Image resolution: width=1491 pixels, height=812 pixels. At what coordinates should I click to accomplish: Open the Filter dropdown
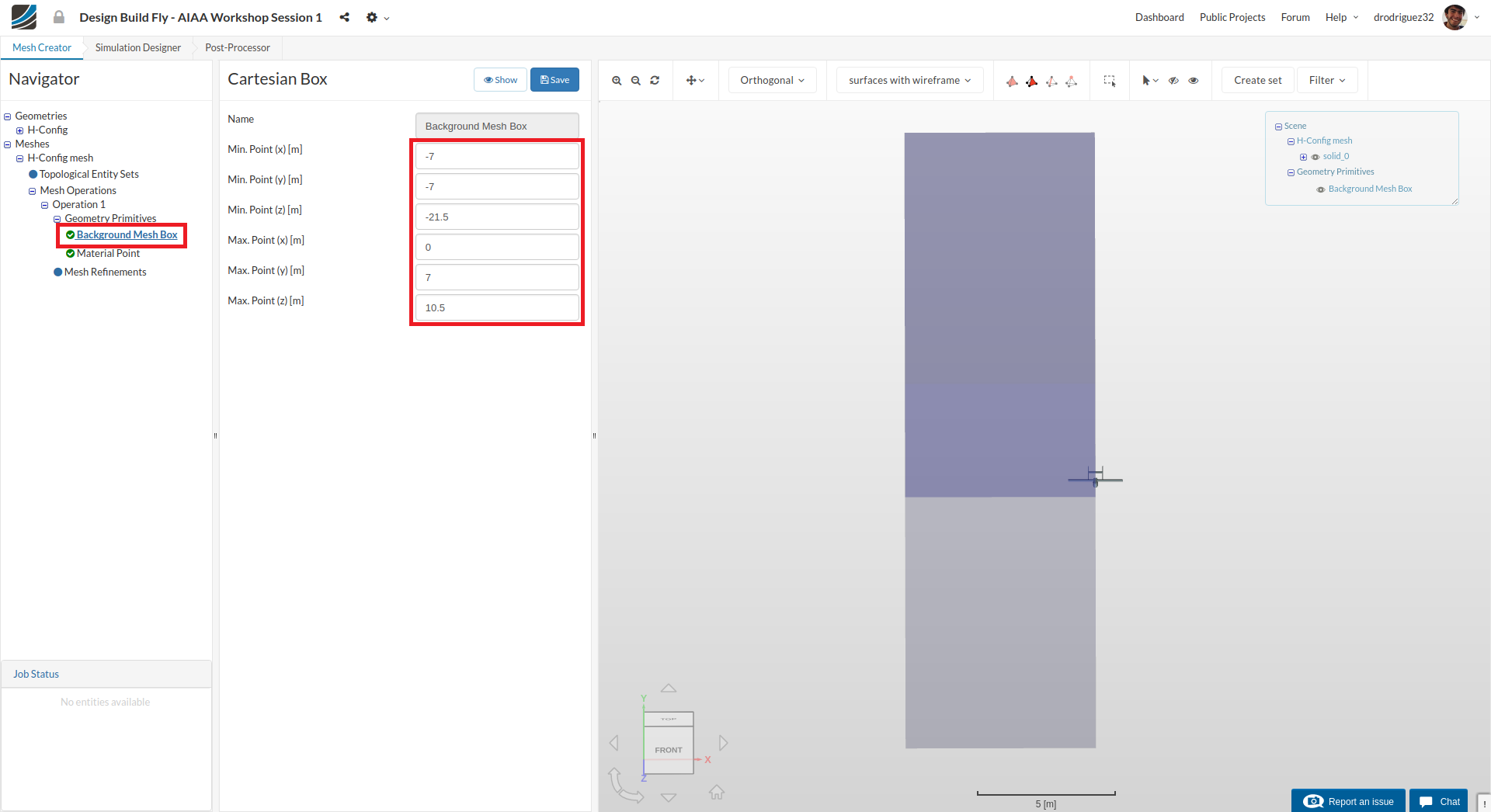click(x=1327, y=80)
